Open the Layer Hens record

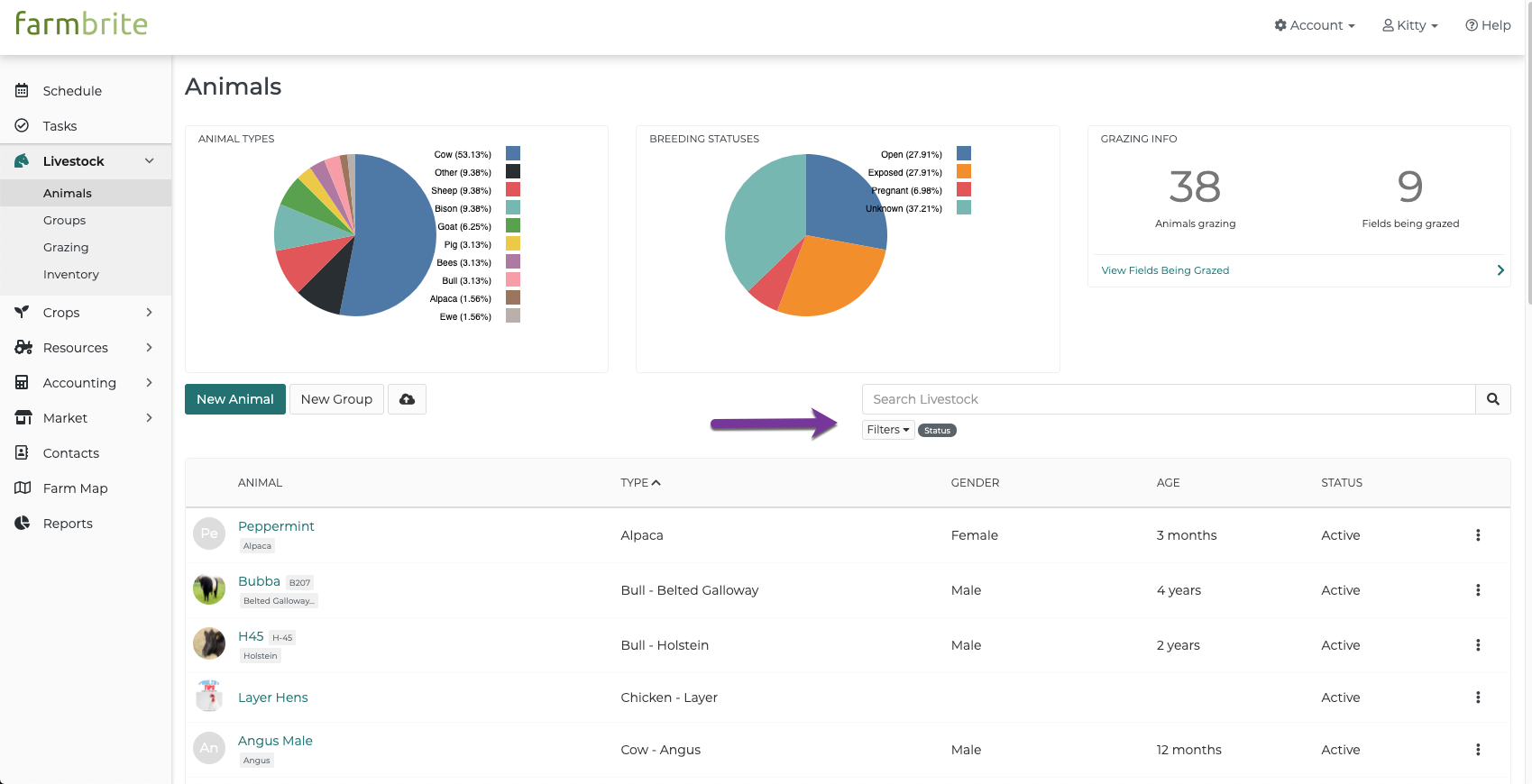273,697
